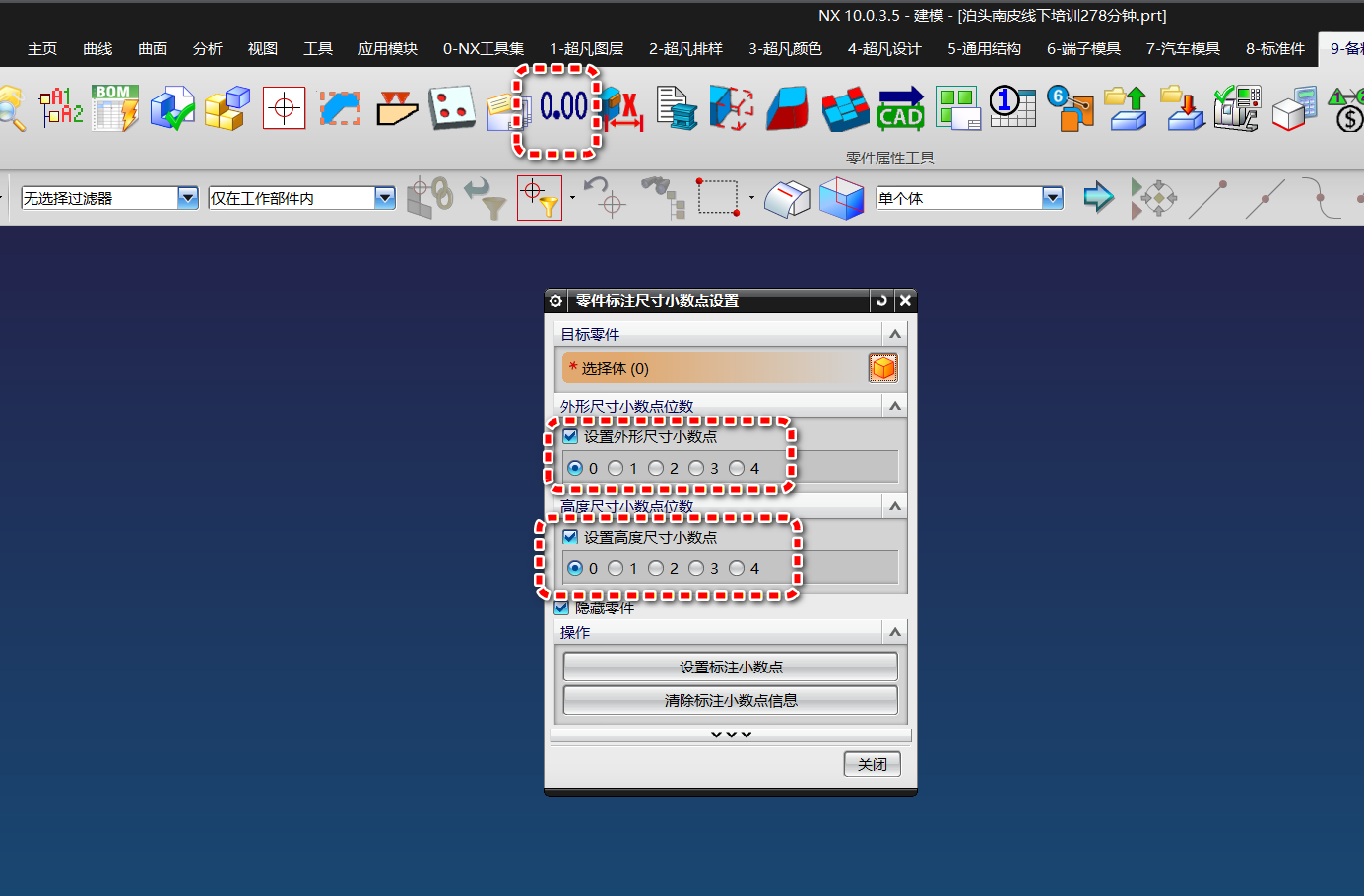Uncheck the 隐藏零件 checkbox

pos(561,608)
